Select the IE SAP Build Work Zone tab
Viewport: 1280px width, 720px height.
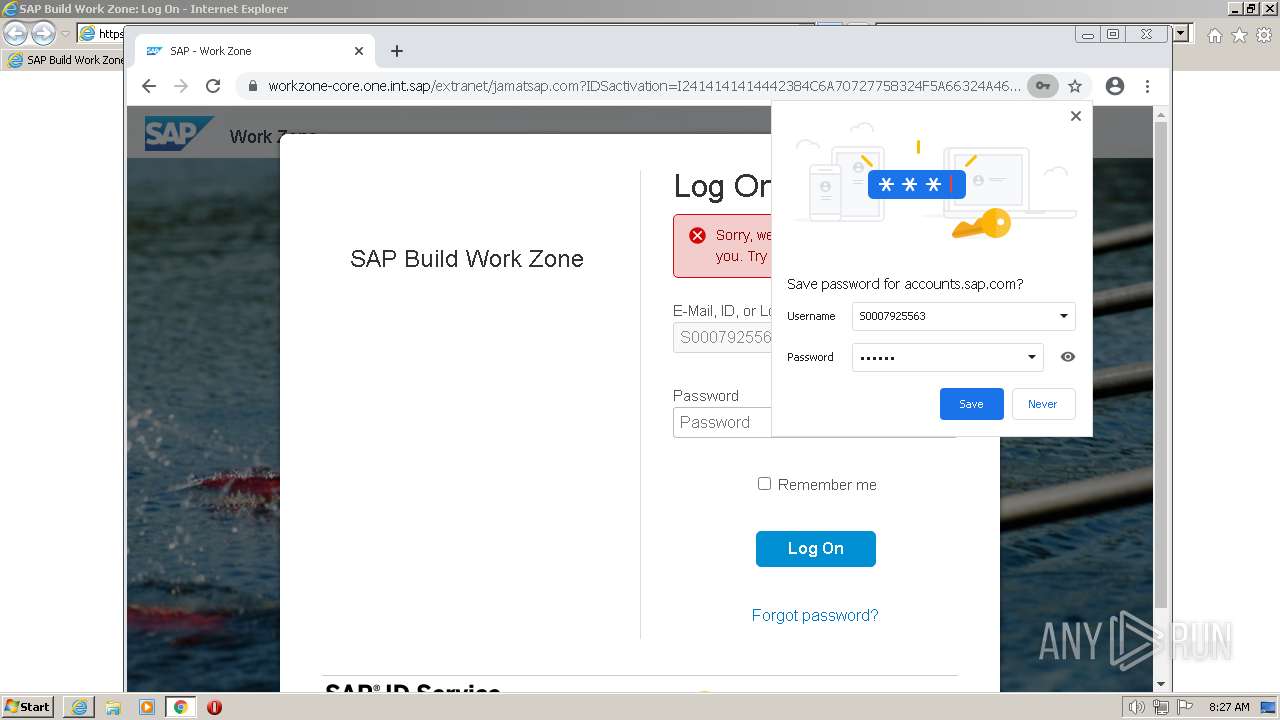tap(65, 60)
